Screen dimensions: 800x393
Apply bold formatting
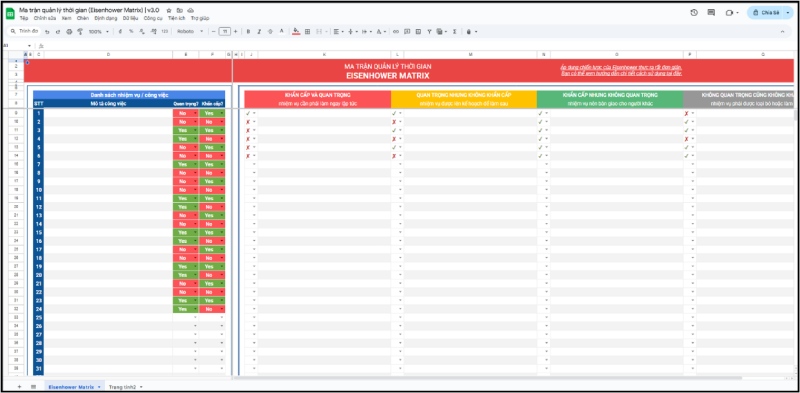248,32
